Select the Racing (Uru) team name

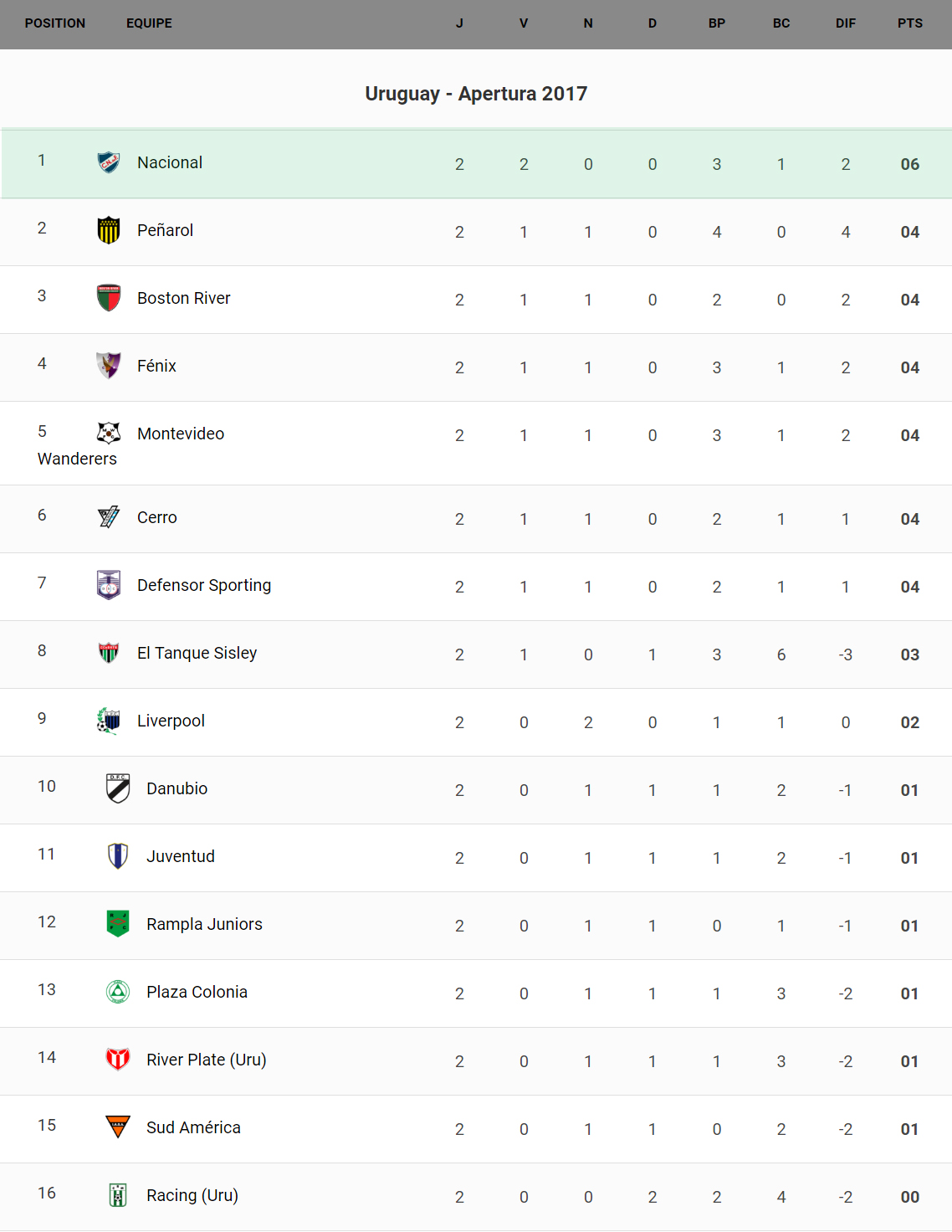192,1195
